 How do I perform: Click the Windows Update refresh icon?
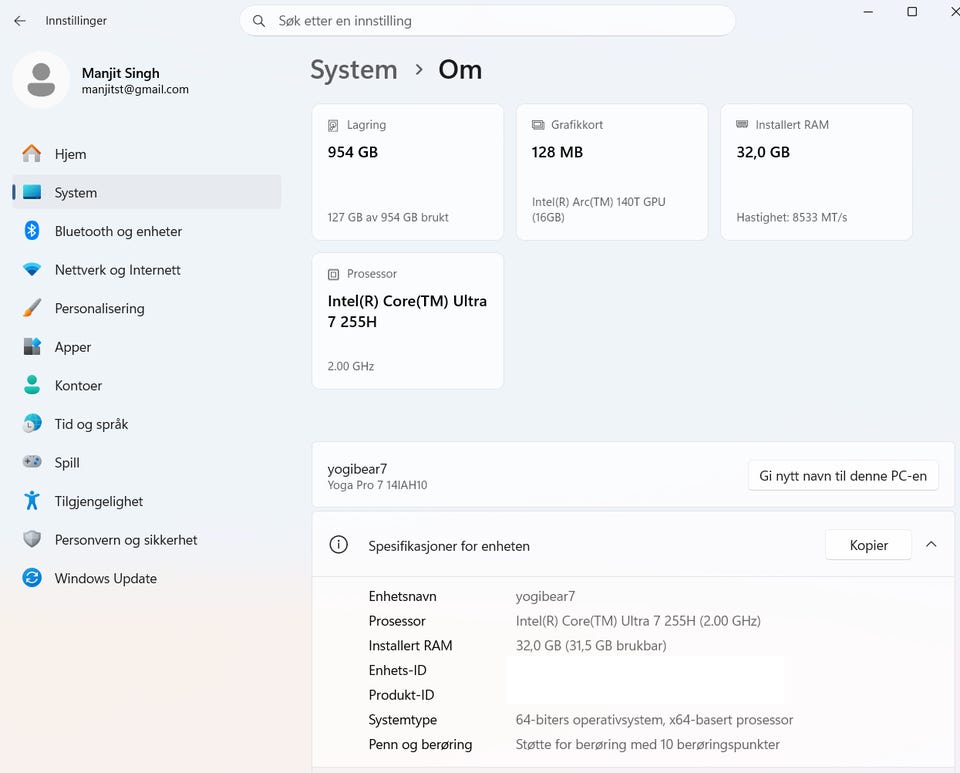tap(32, 578)
